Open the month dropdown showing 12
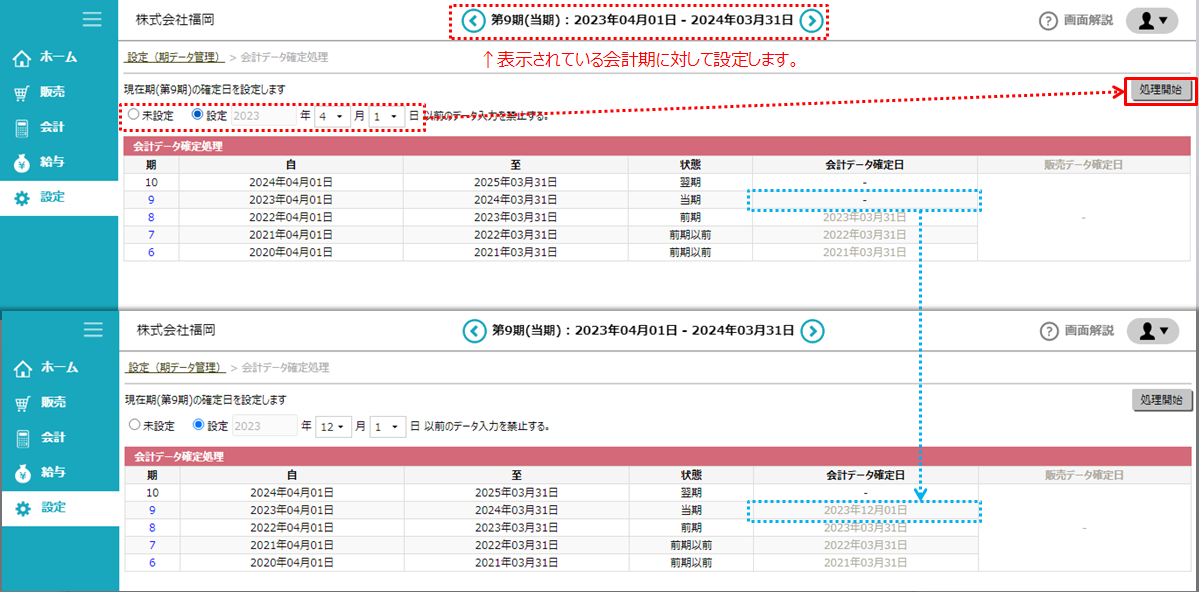 pos(333,426)
